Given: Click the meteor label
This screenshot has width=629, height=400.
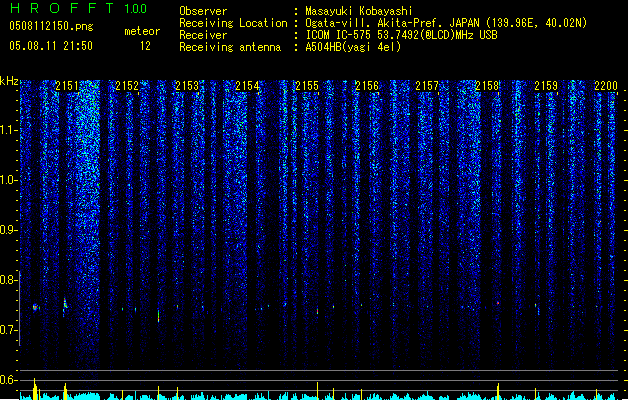Looking at the screenshot, I should 142,31.
